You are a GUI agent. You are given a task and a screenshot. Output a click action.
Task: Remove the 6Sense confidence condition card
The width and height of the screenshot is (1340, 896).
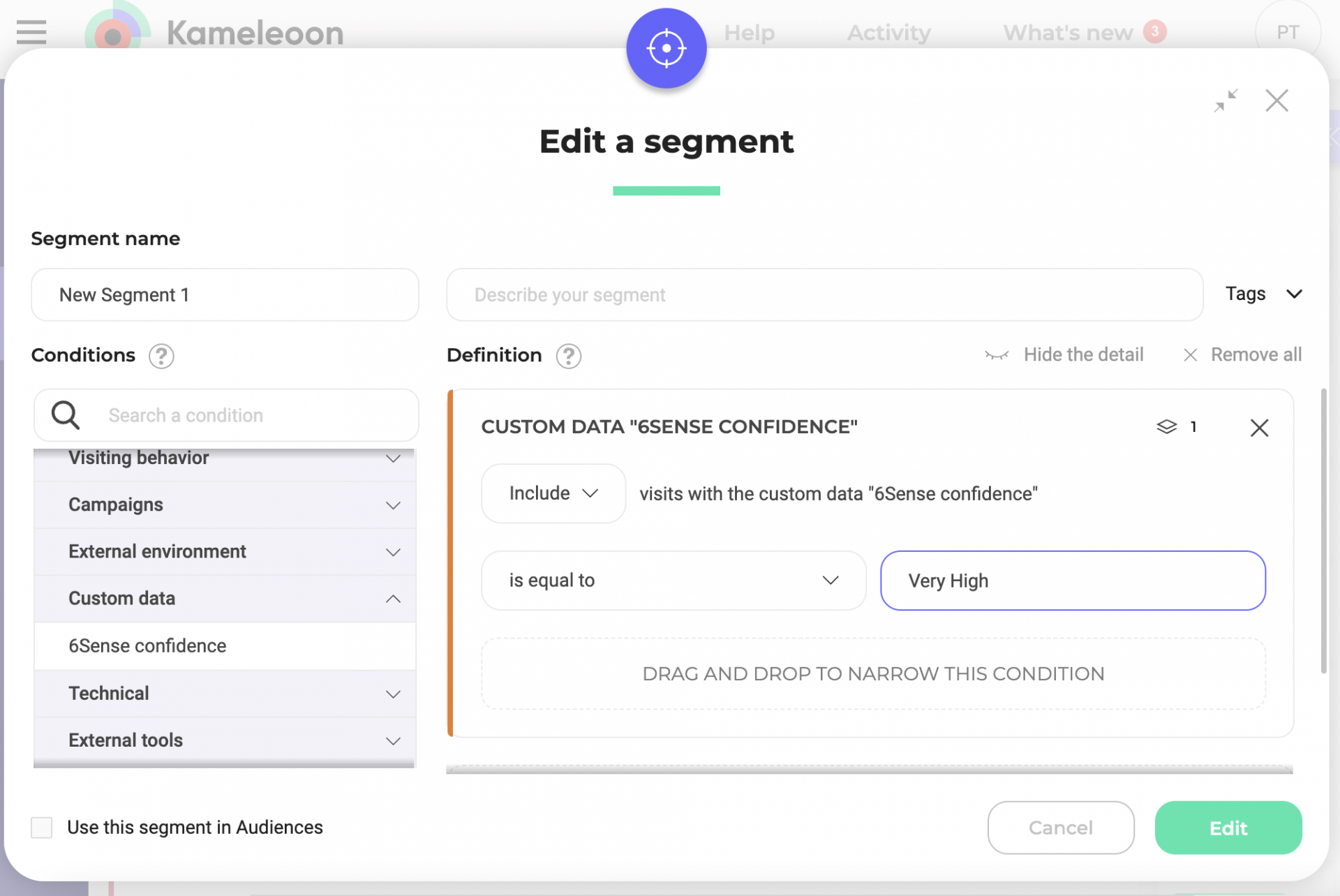1259,428
